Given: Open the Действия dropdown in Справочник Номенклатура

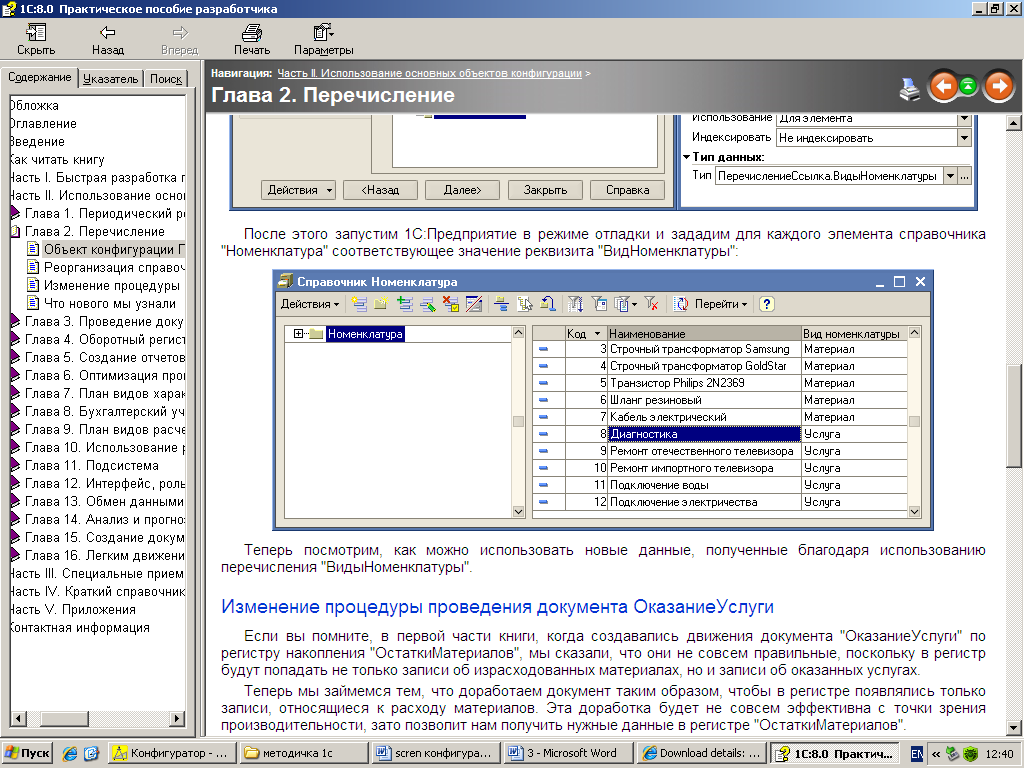Looking at the screenshot, I should point(309,304).
